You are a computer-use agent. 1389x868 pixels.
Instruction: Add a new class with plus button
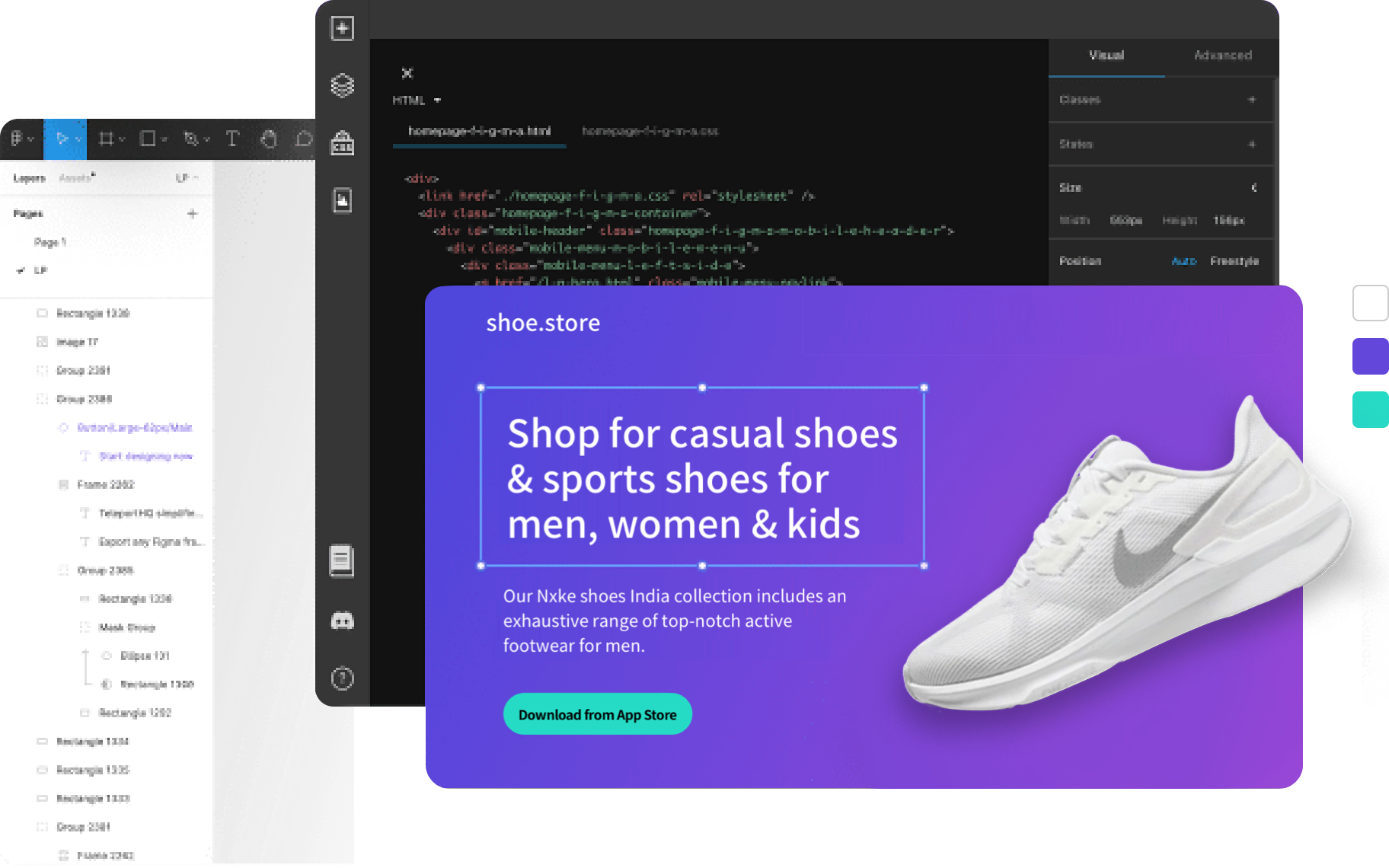tap(1251, 100)
